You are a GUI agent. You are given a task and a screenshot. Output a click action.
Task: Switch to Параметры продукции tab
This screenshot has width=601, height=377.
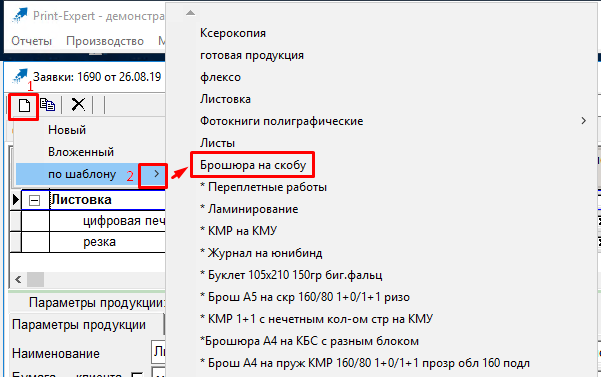pyautogui.click(x=79, y=325)
